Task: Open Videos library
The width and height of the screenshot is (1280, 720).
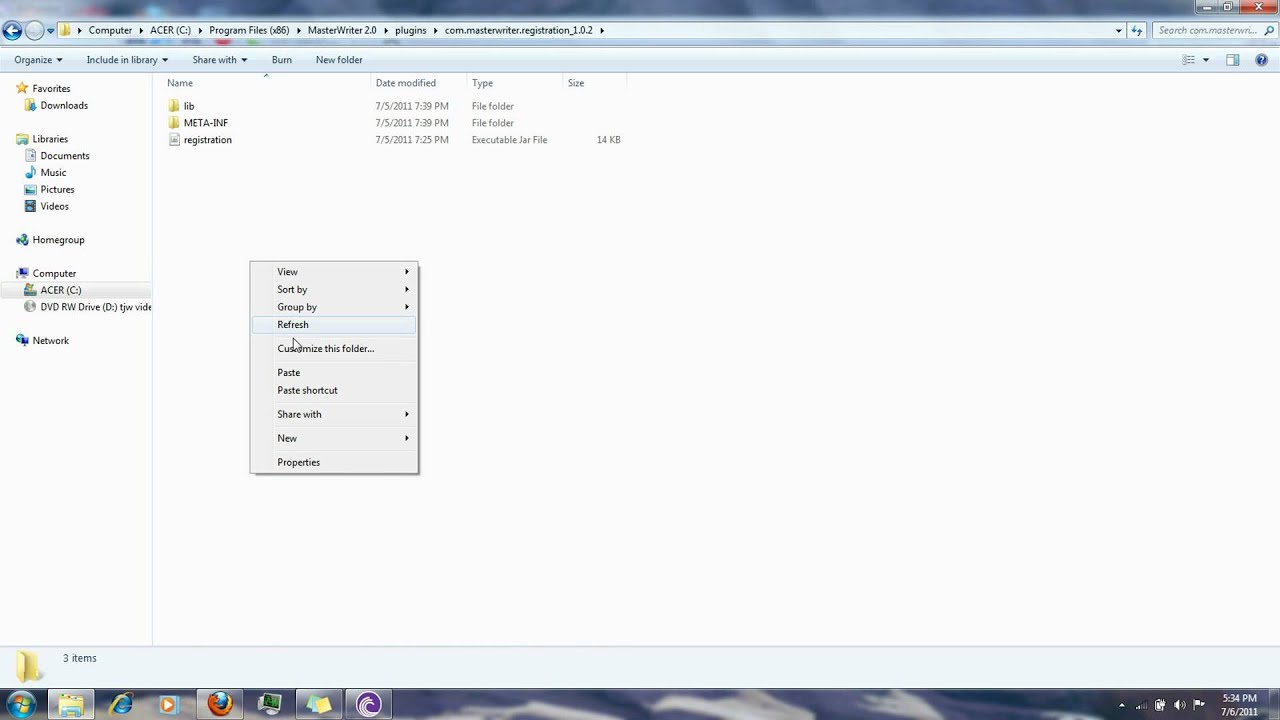Action: point(54,207)
